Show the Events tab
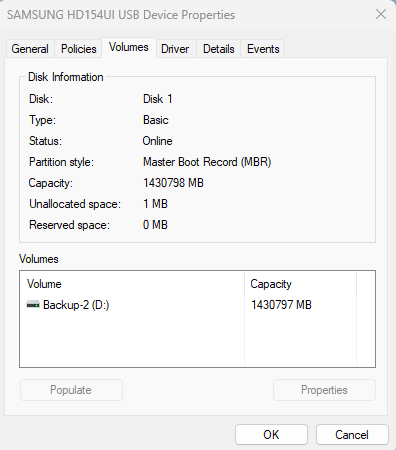This screenshot has width=396, height=450. click(x=263, y=49)
